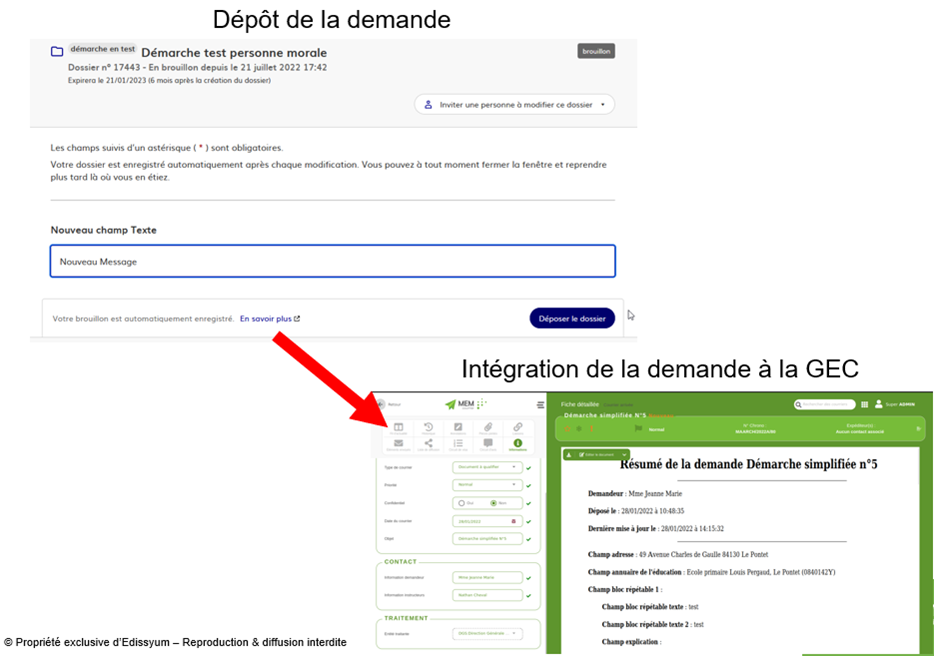Switch to the Fiche détaillée tab

point(578,404)
